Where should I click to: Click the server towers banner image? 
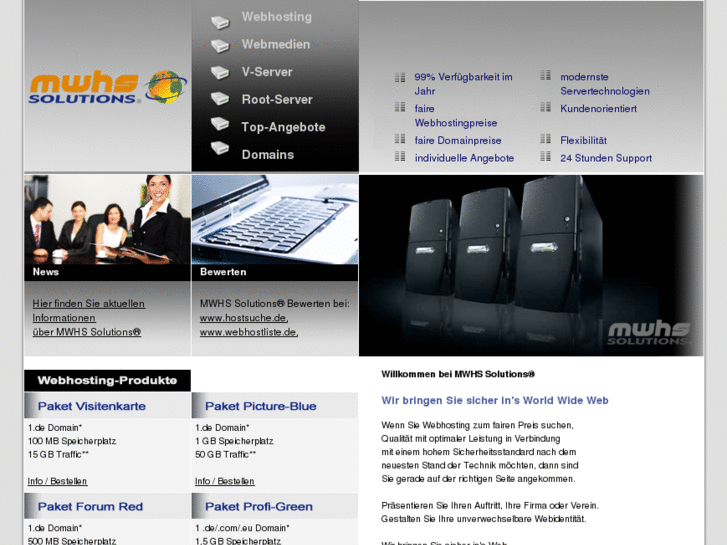coord(531,265)
